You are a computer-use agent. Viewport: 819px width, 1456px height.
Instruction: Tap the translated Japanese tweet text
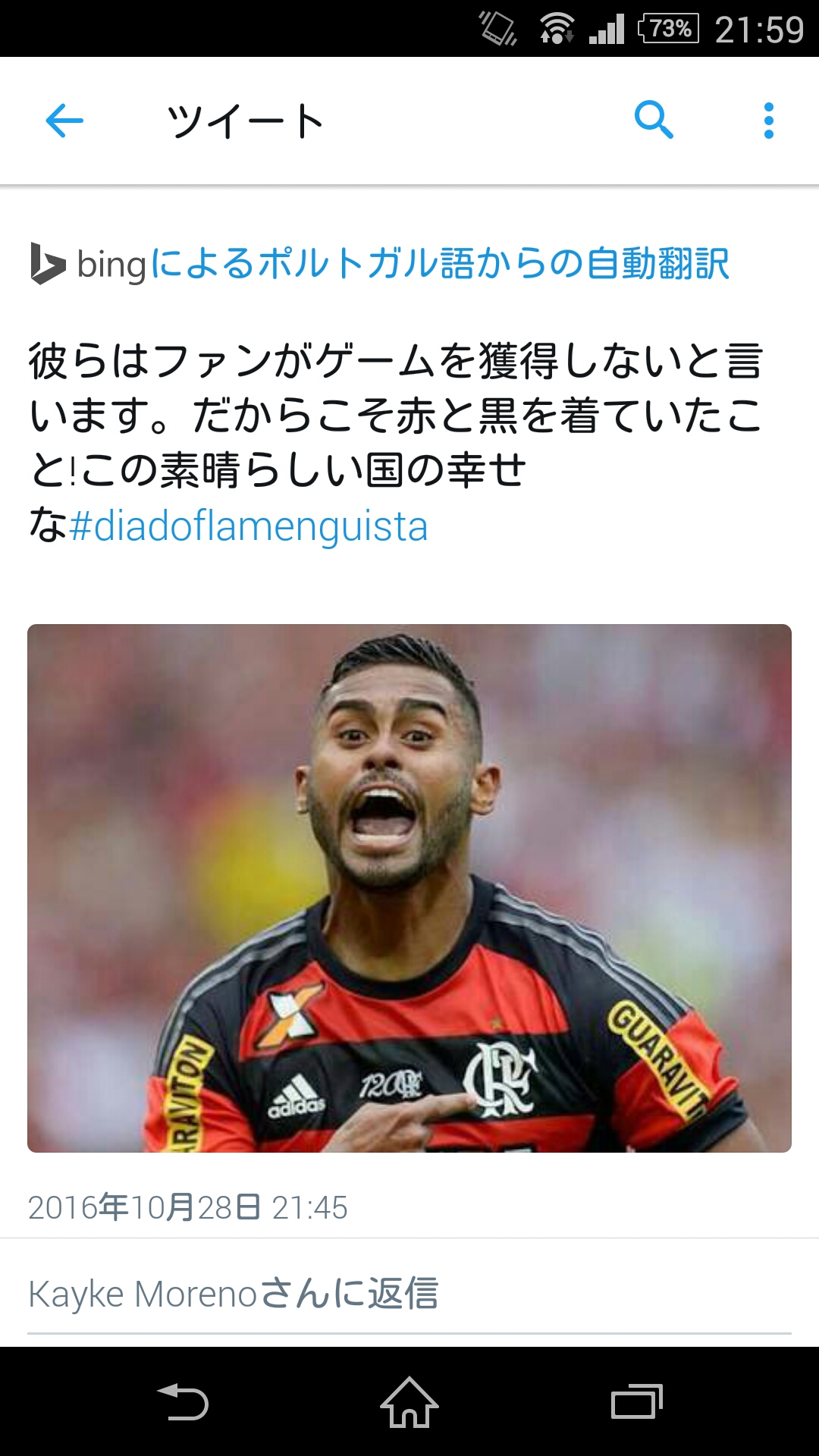(396, 442)
